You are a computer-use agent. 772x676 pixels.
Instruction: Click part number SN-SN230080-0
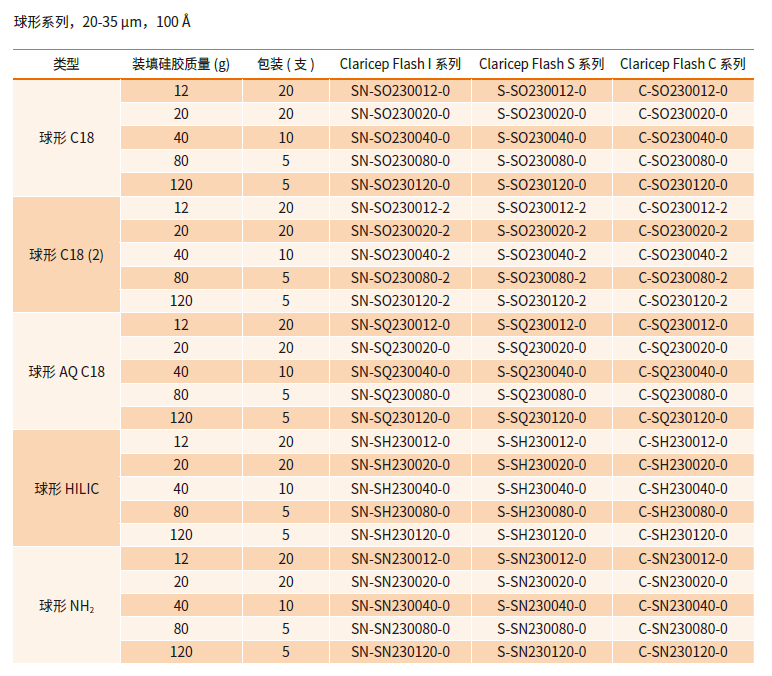(x=400, y=629)
